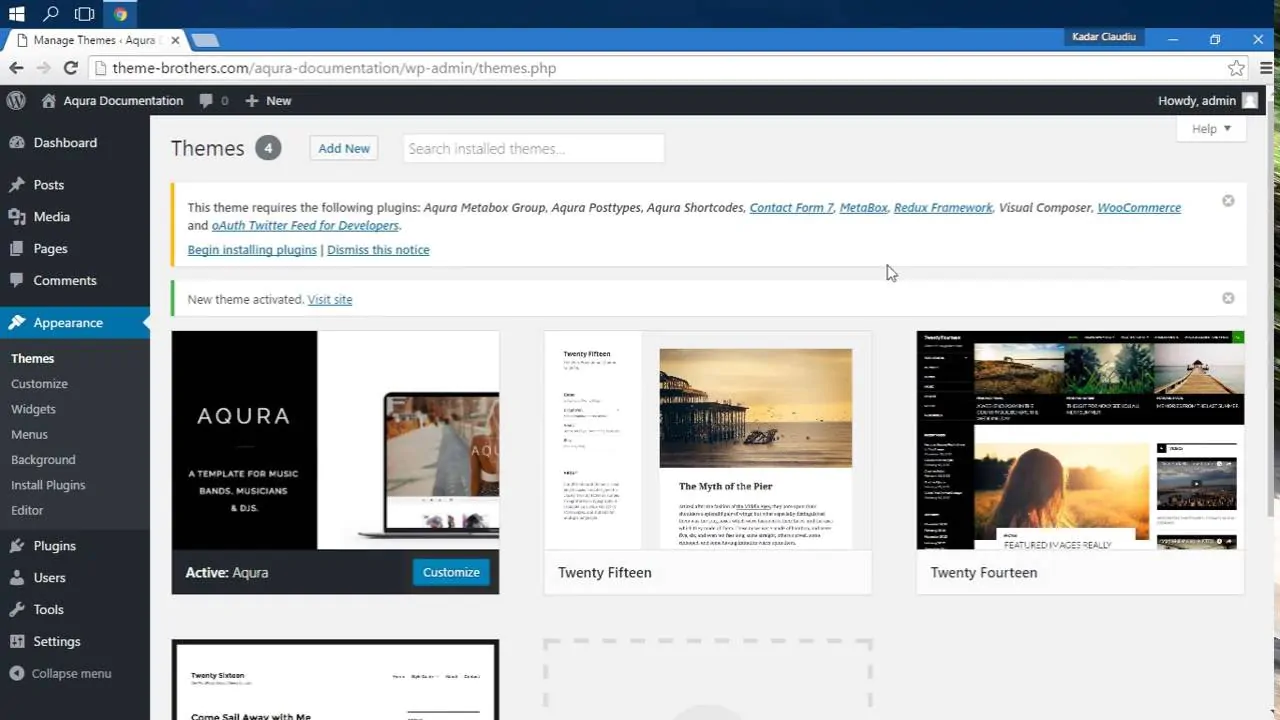
Task: Open the MetaBox plugin link
Action: [x=863, y=208]
